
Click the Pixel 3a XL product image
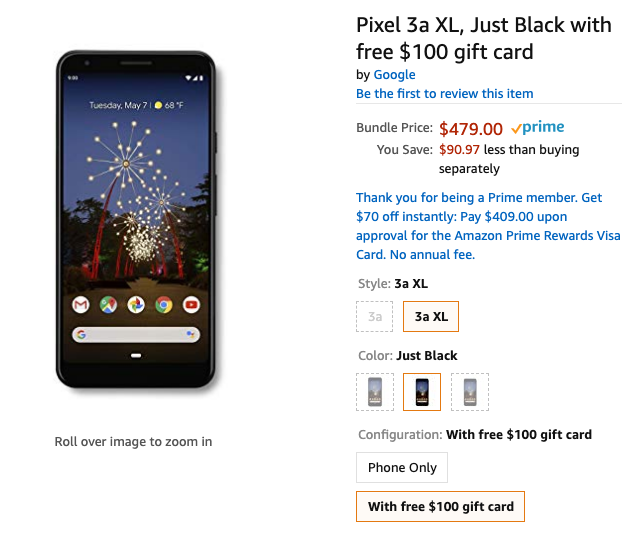click(136, 220)
